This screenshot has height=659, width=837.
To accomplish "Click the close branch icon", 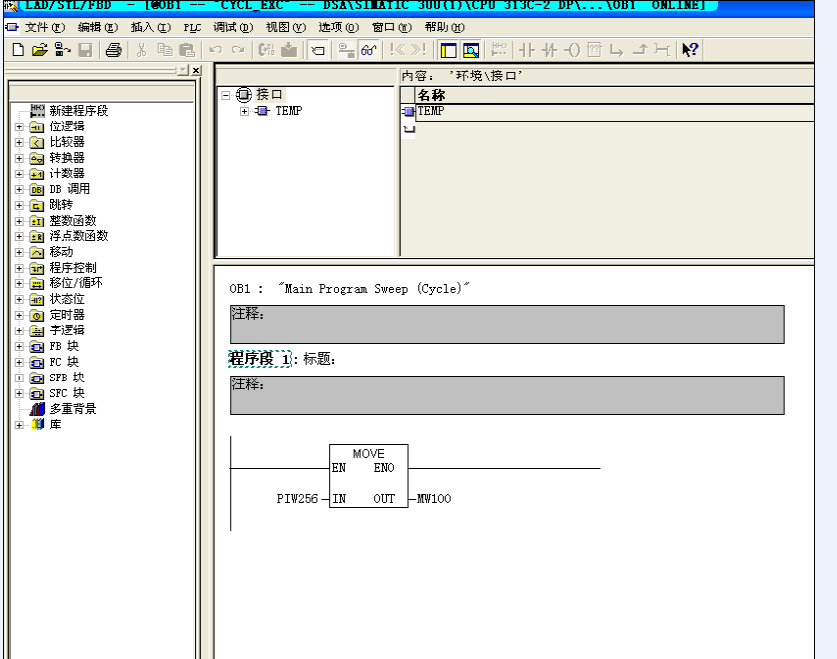I will tap(639, 50).
